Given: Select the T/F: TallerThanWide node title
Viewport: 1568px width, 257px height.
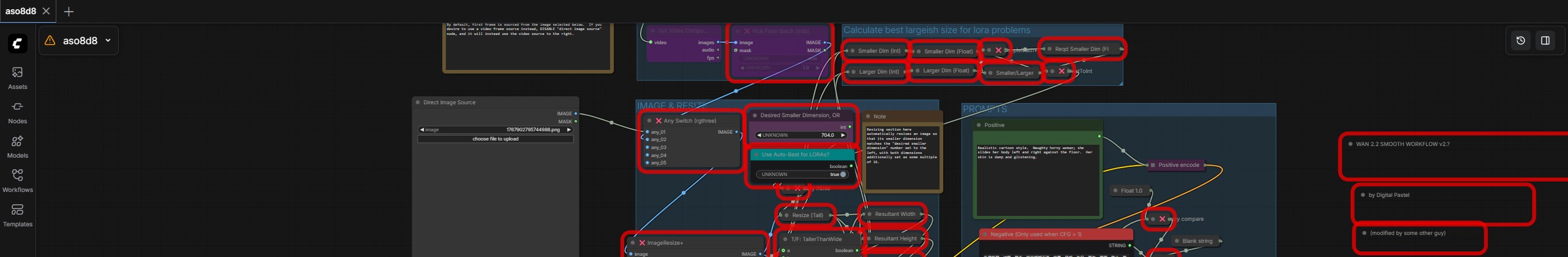Looking at the screenshot, I should coord(816,239).
